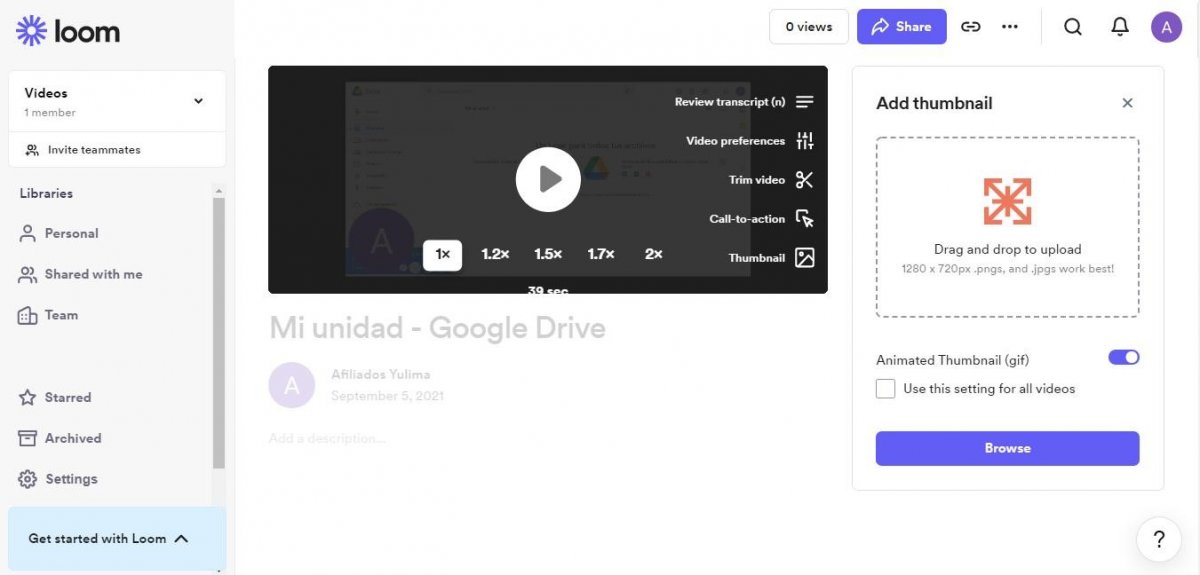Click the 1 member text
The width and height of the screenshot is (1200, 575).
50,113
